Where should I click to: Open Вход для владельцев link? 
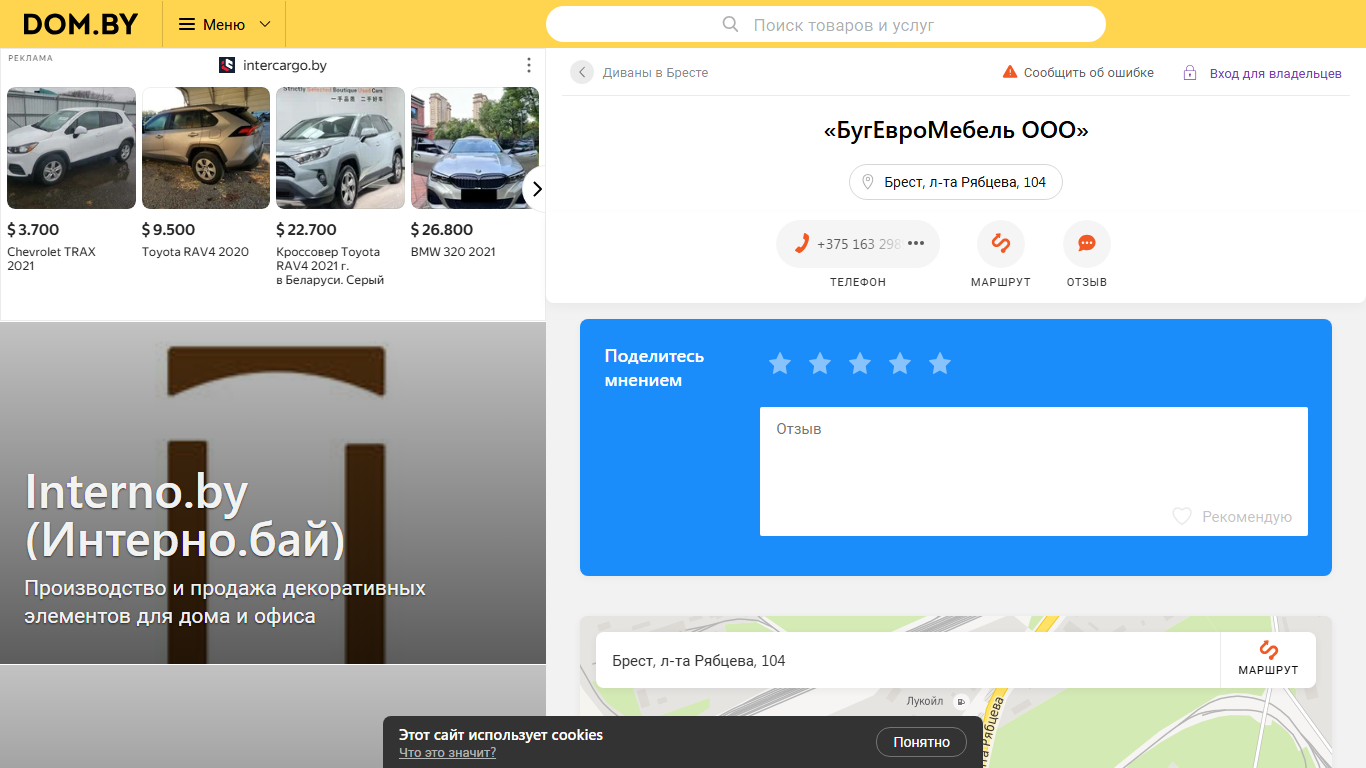pos(1276,73)
